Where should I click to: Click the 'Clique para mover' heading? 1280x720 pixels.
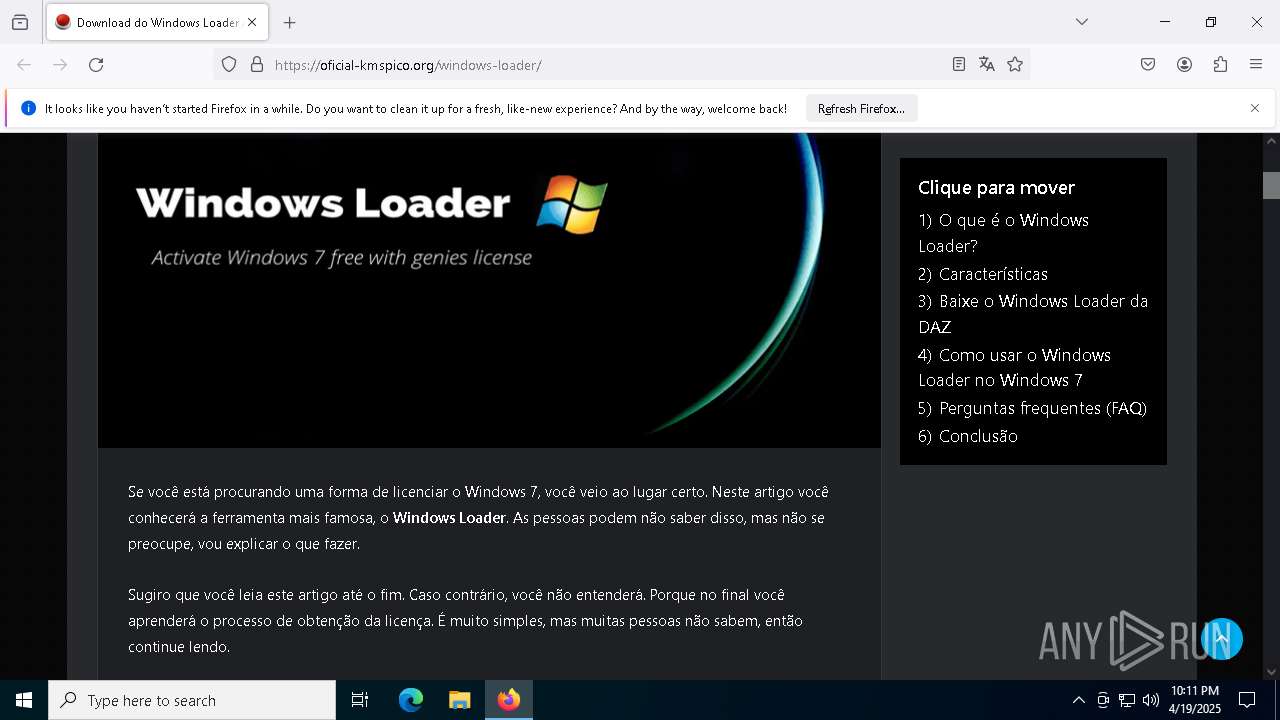[996, 188]
